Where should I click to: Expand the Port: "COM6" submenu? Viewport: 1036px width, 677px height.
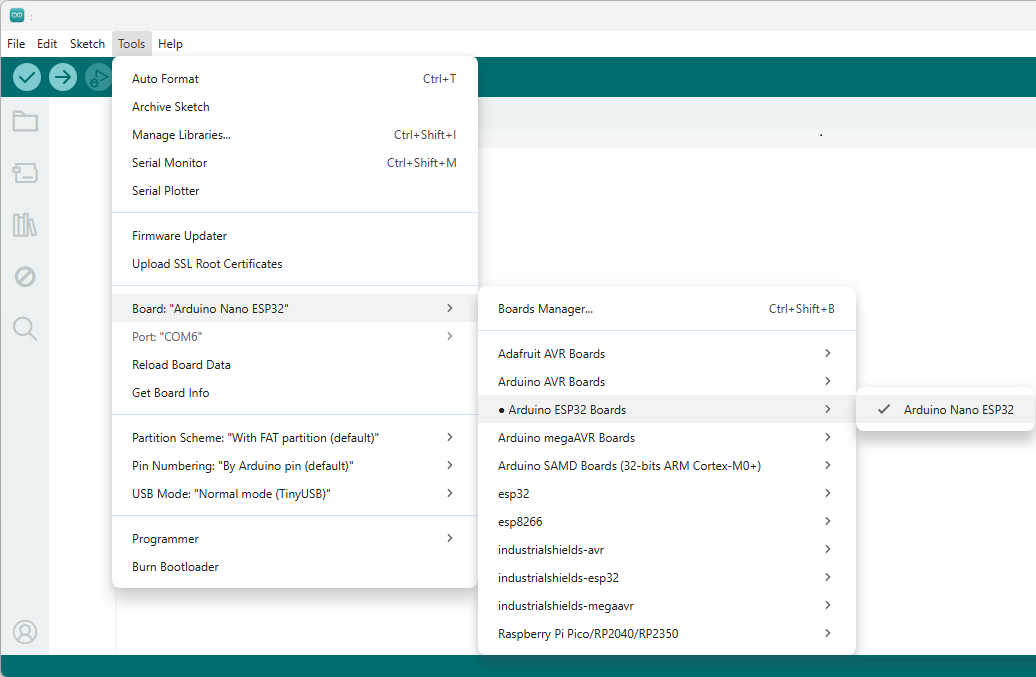[x=295, y=336]
